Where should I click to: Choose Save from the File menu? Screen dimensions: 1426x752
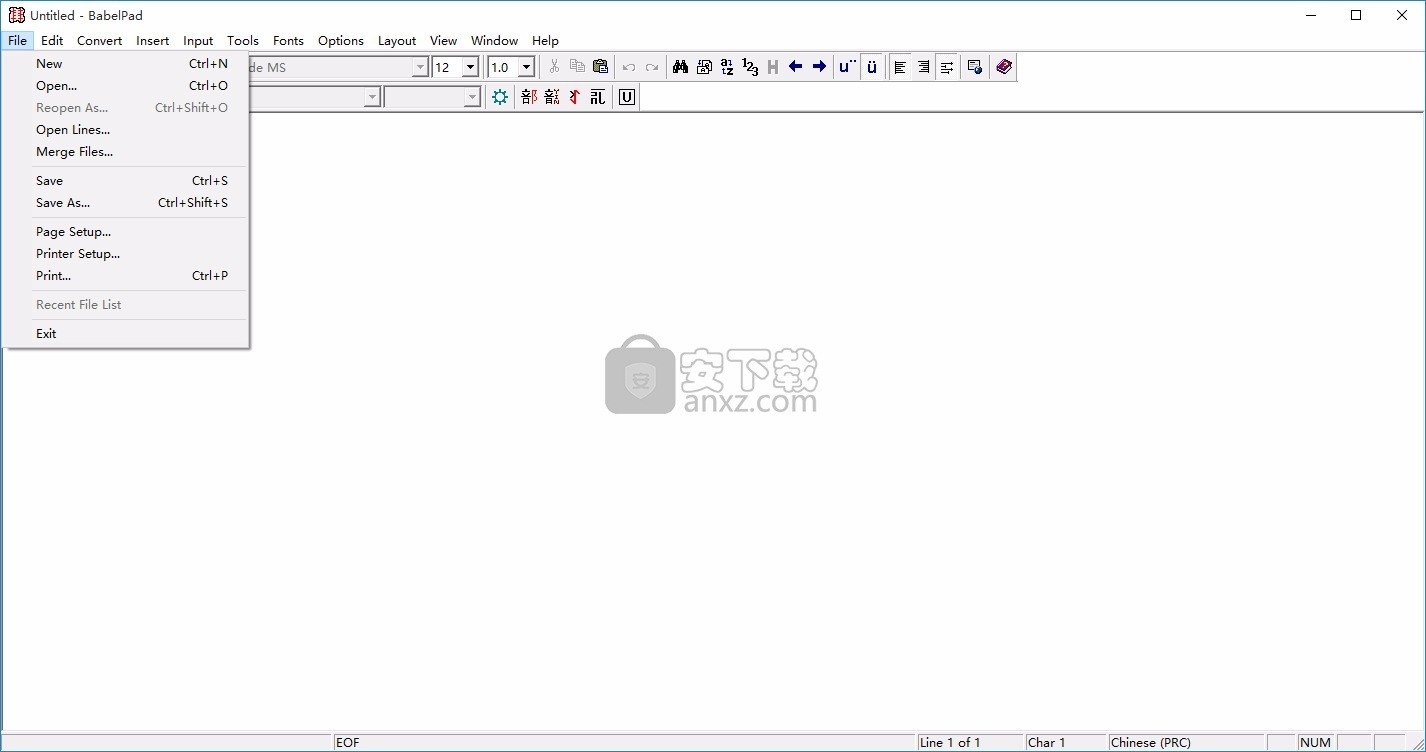(126, 181)
